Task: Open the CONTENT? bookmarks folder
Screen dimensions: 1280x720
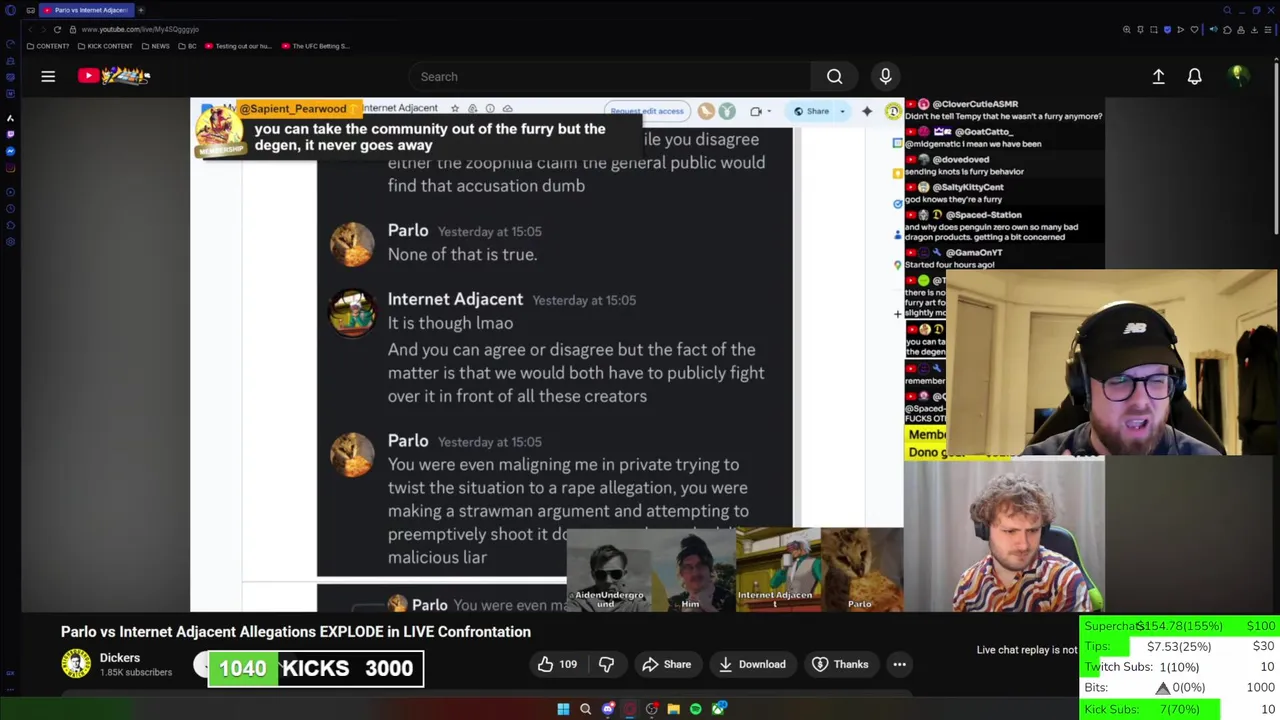Action: coord(48,46)
